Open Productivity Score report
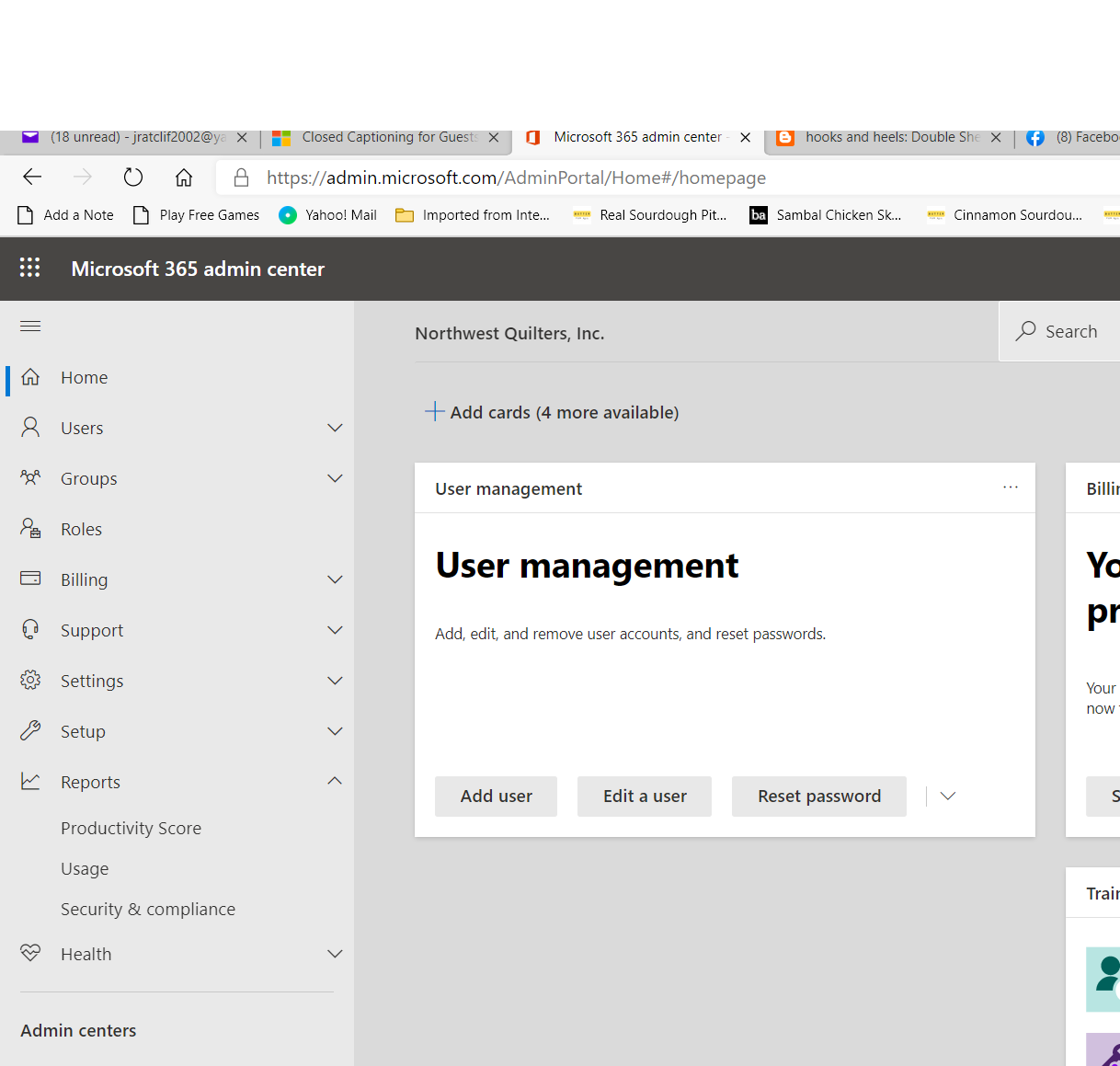Screen dimensions: 1120x1066 [131, 828]
